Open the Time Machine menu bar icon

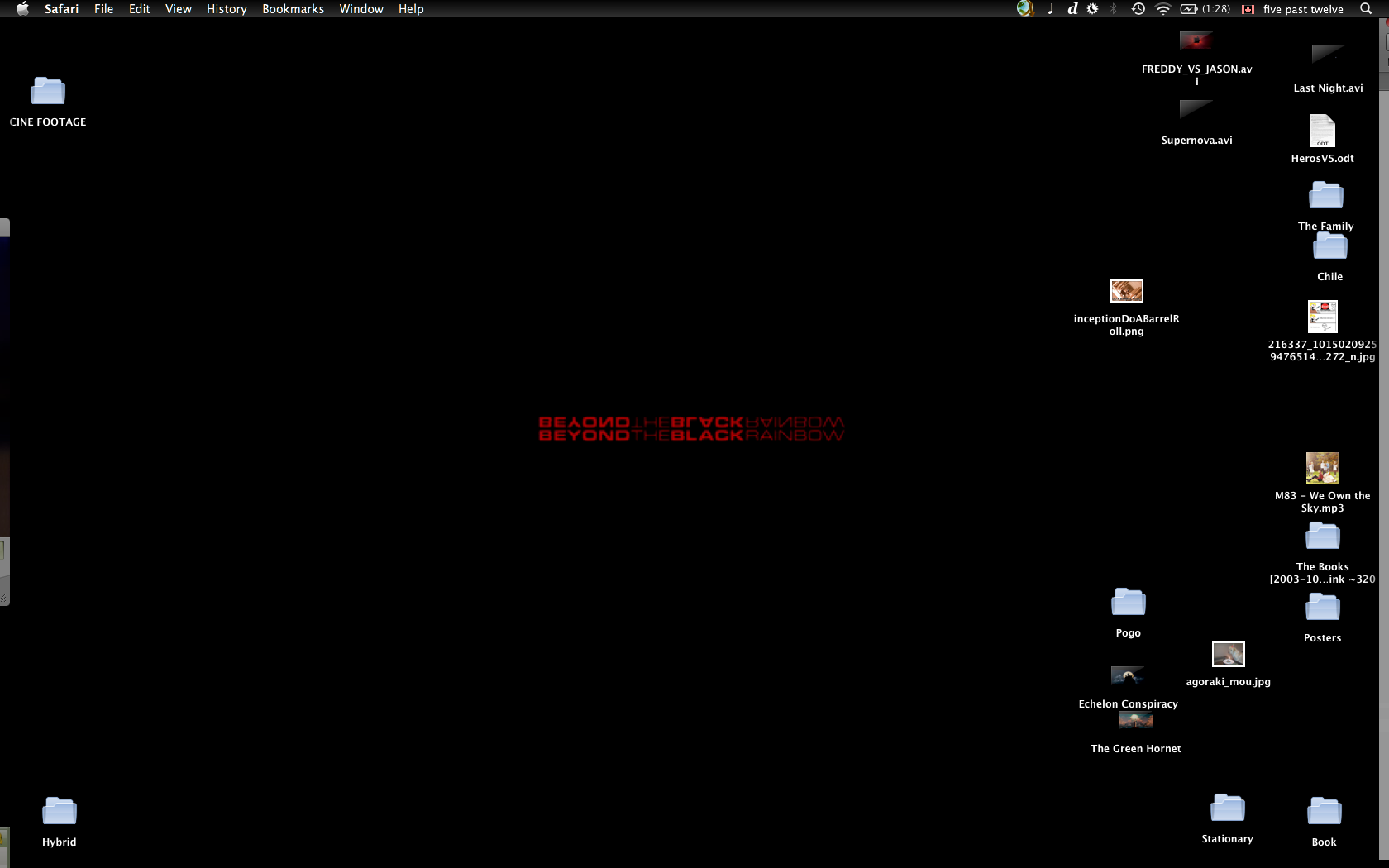[1138, 9]
